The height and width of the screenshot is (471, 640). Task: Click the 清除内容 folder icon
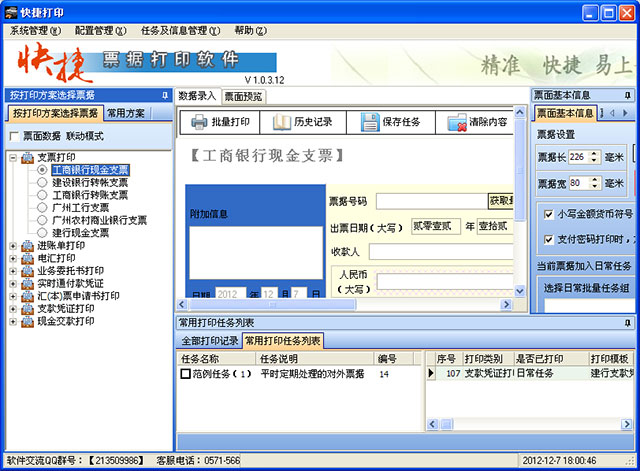point(457,122)
